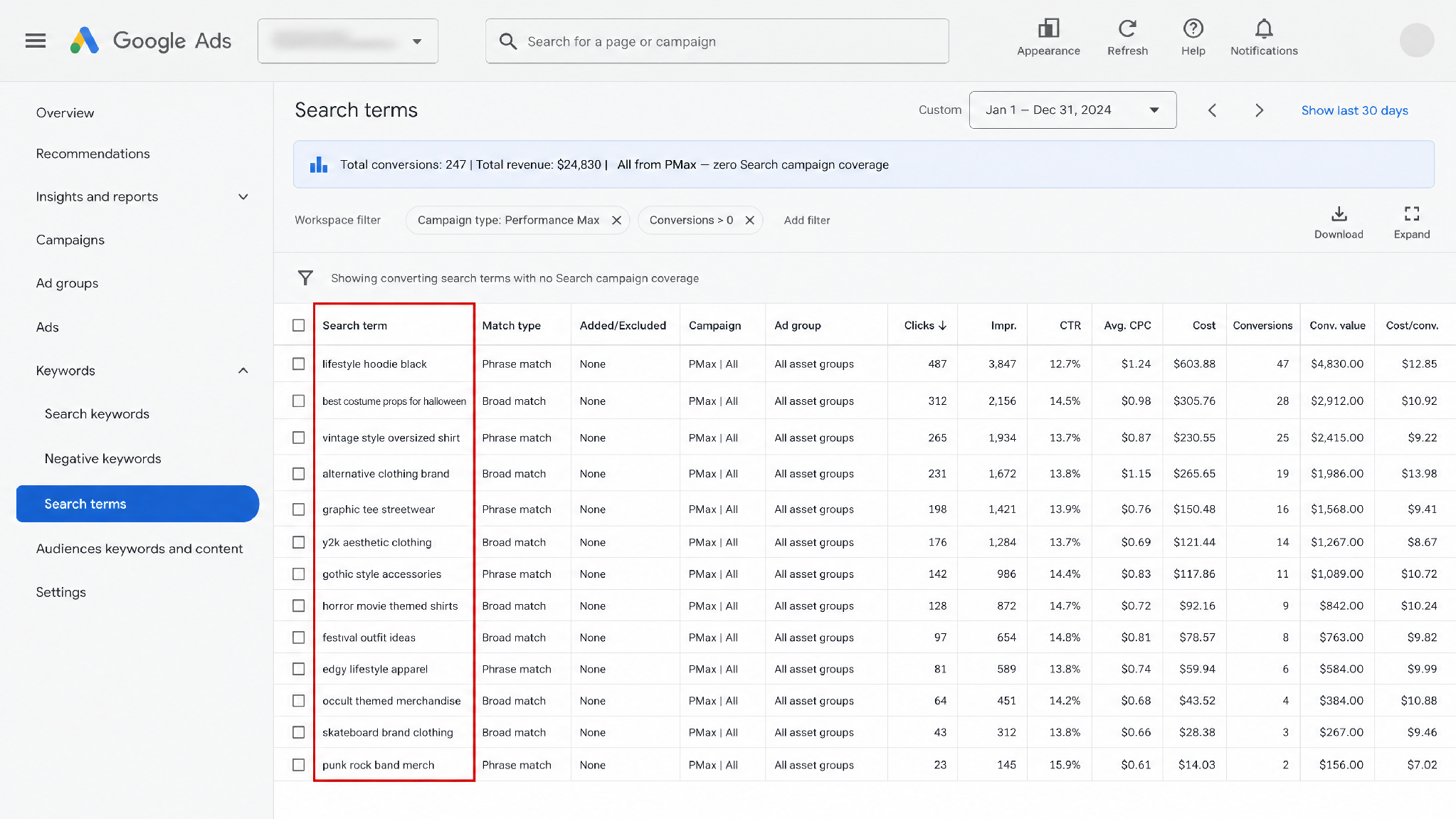The height and width of the screenshot is (819, 1456).
Task: Sort by Avg. CPC column header
Action: 1127,325
